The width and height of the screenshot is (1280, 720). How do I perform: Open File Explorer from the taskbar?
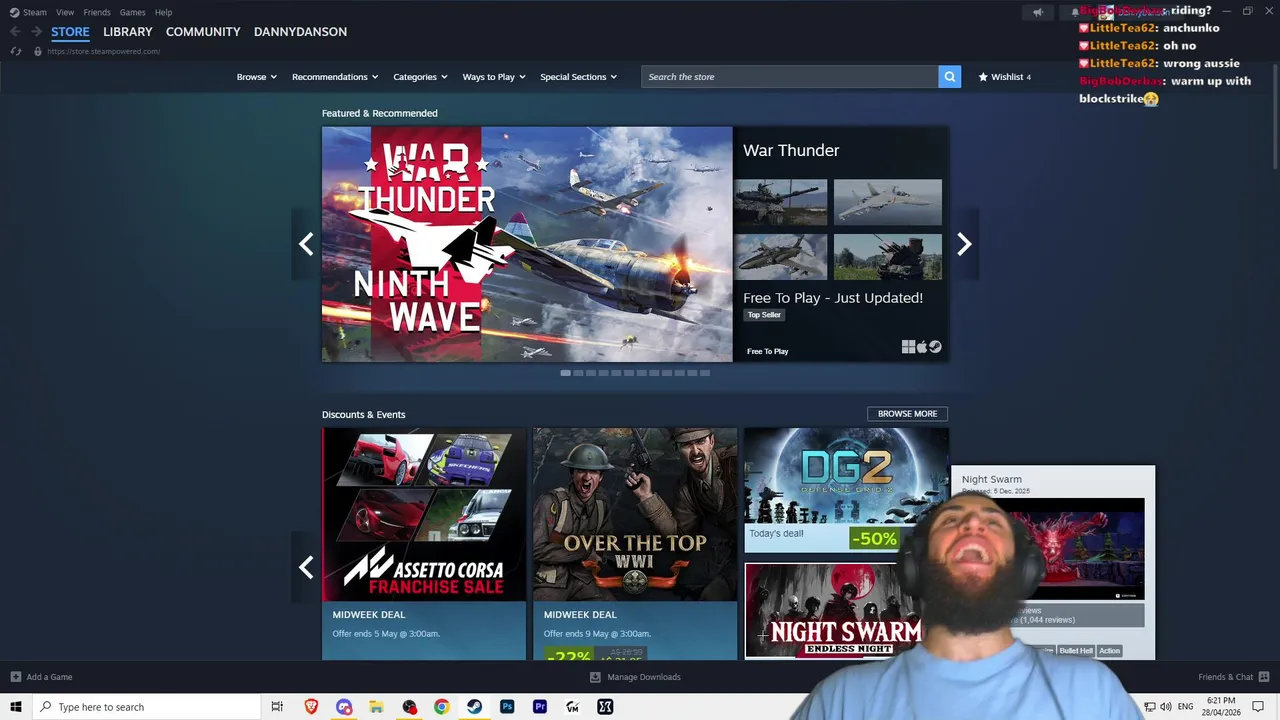[377, 707]
